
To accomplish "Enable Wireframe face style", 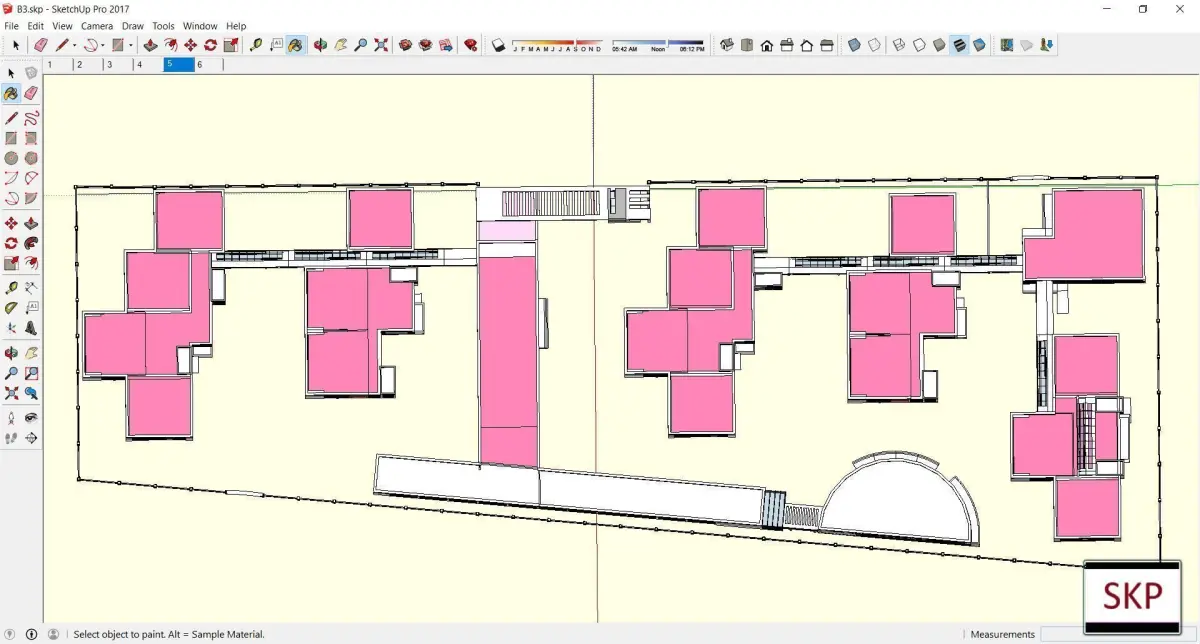I will (899, 45).
